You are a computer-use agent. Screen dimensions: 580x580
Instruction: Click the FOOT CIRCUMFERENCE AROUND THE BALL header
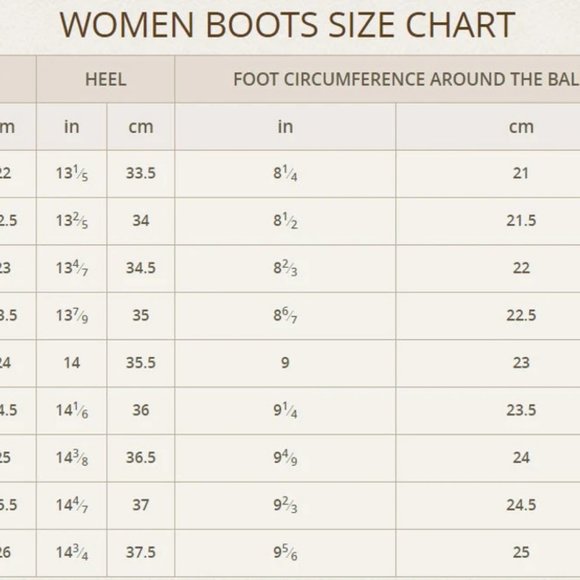point(377,79)
